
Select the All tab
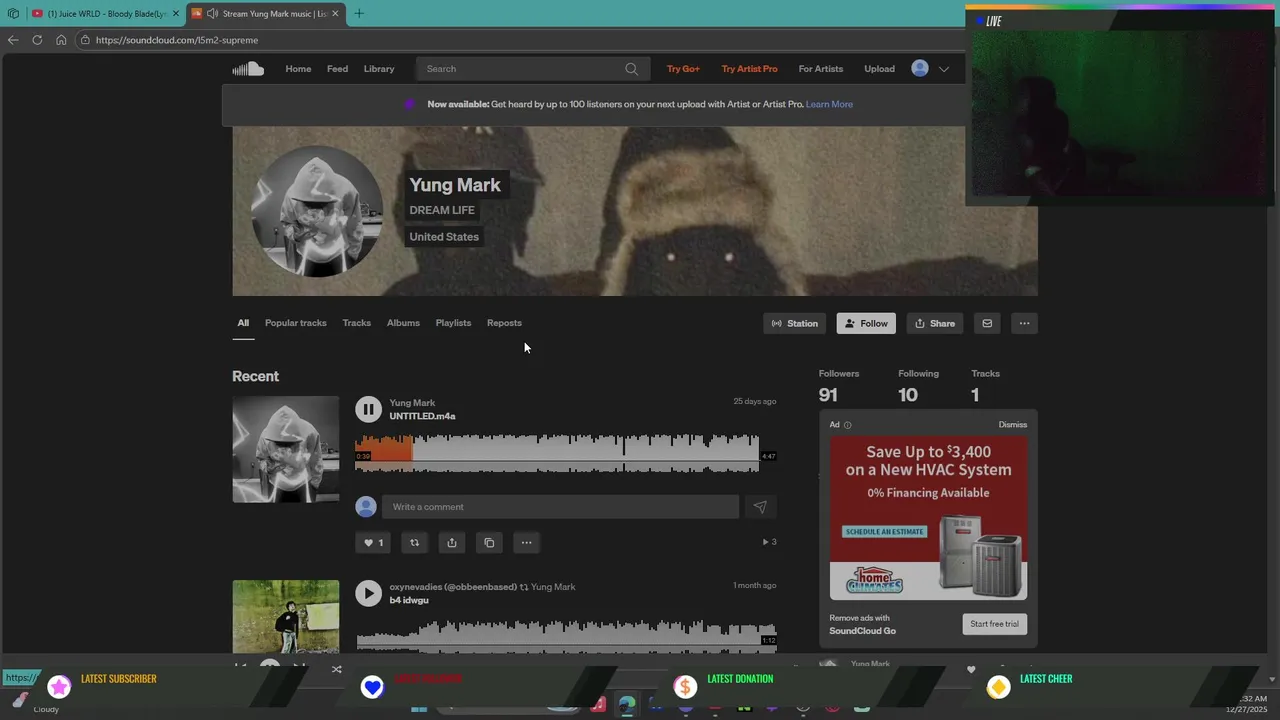[x=243, y=323]
